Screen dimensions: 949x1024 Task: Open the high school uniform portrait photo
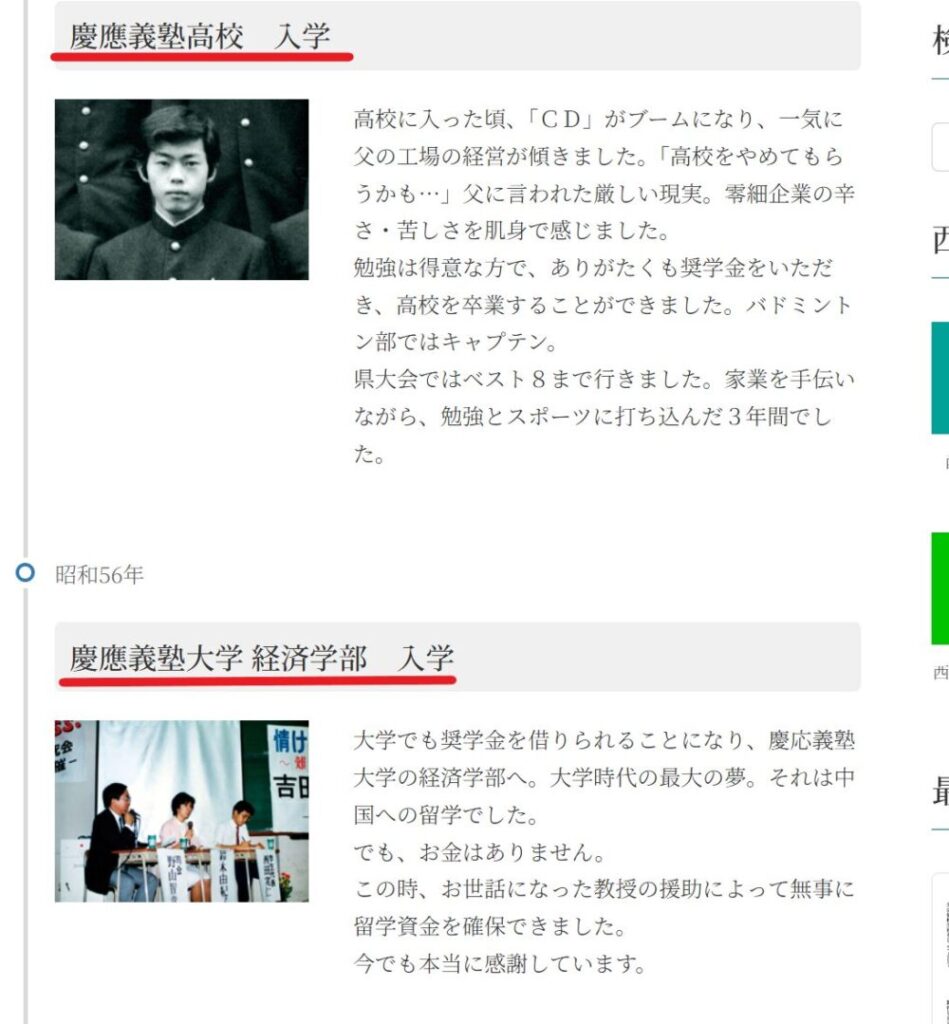click(182, 189)
